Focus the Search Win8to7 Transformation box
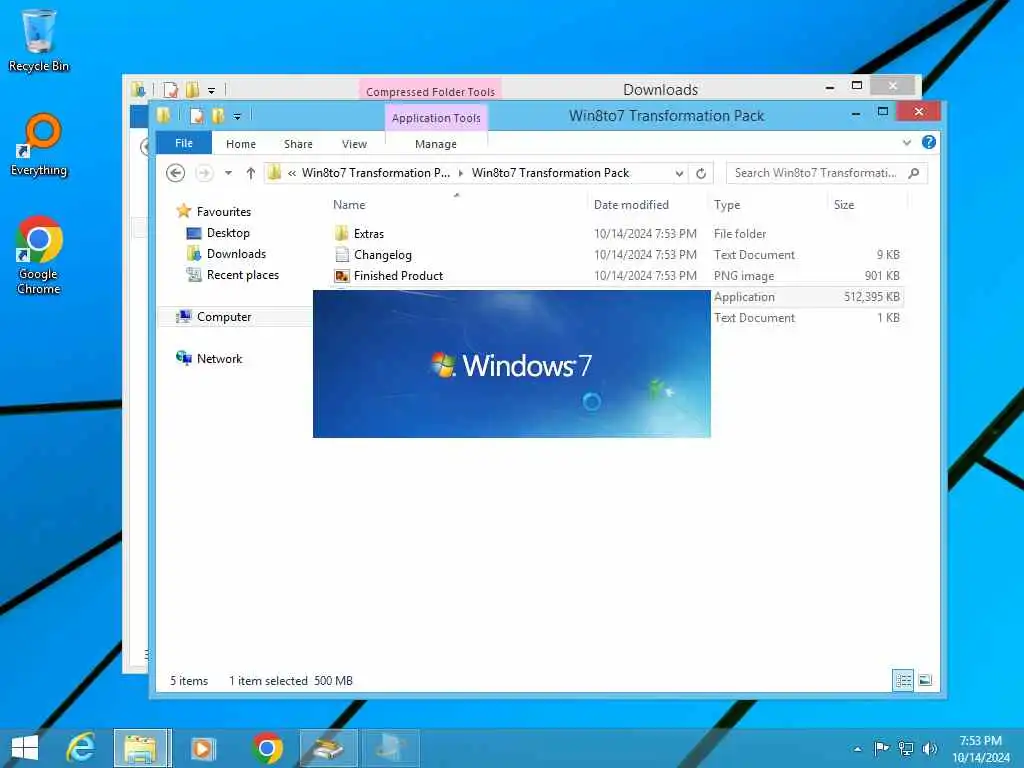1024x768 pixels. pos(827,173)
